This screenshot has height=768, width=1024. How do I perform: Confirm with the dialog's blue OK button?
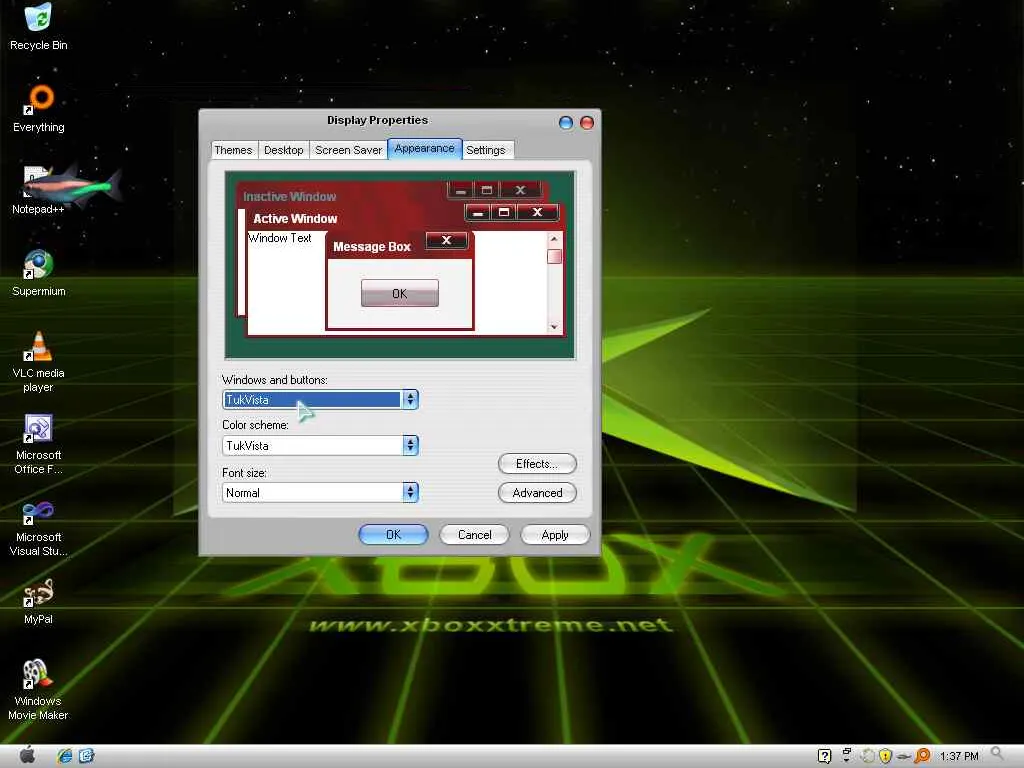click(393, 535)
